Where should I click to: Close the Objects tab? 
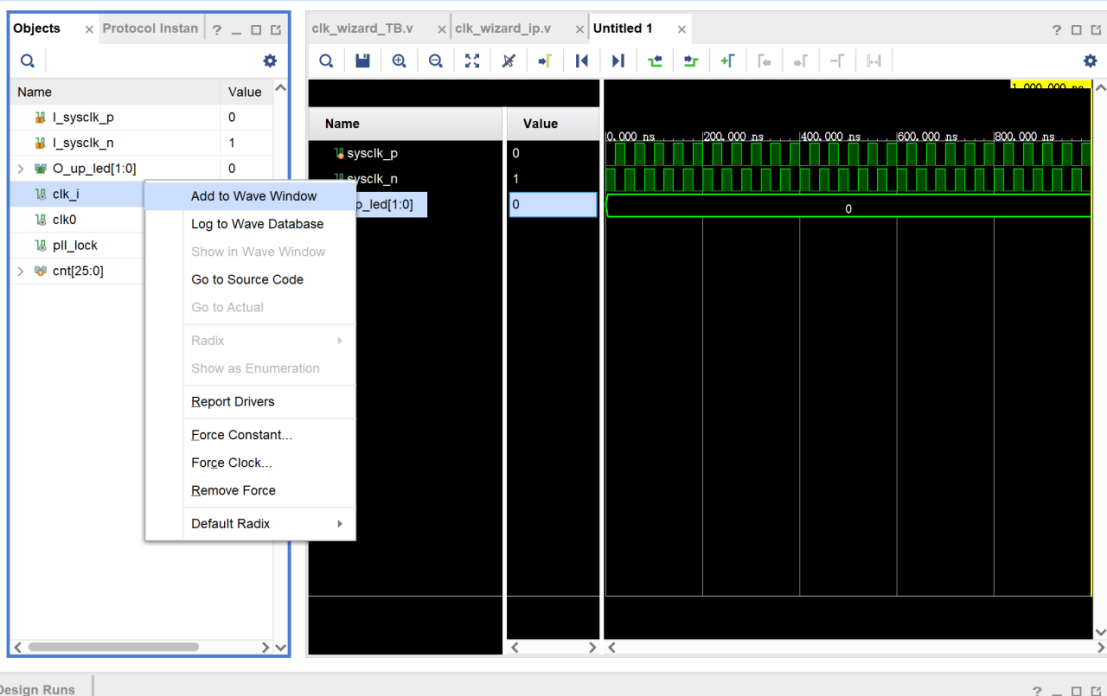pos(89,30)
